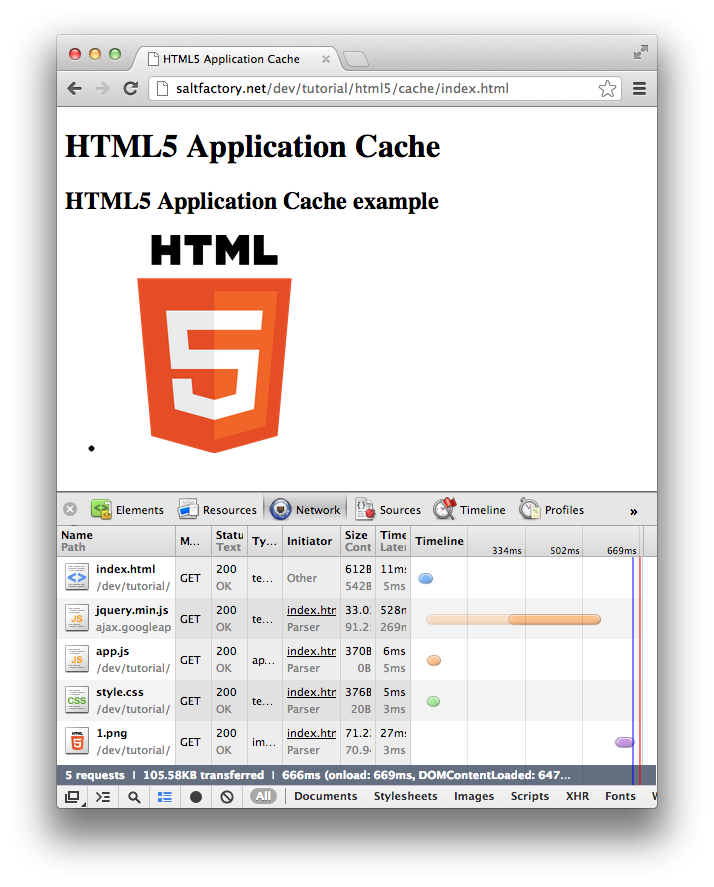
Task: Select the index.html request row icon
Action: tap(77, 577)
